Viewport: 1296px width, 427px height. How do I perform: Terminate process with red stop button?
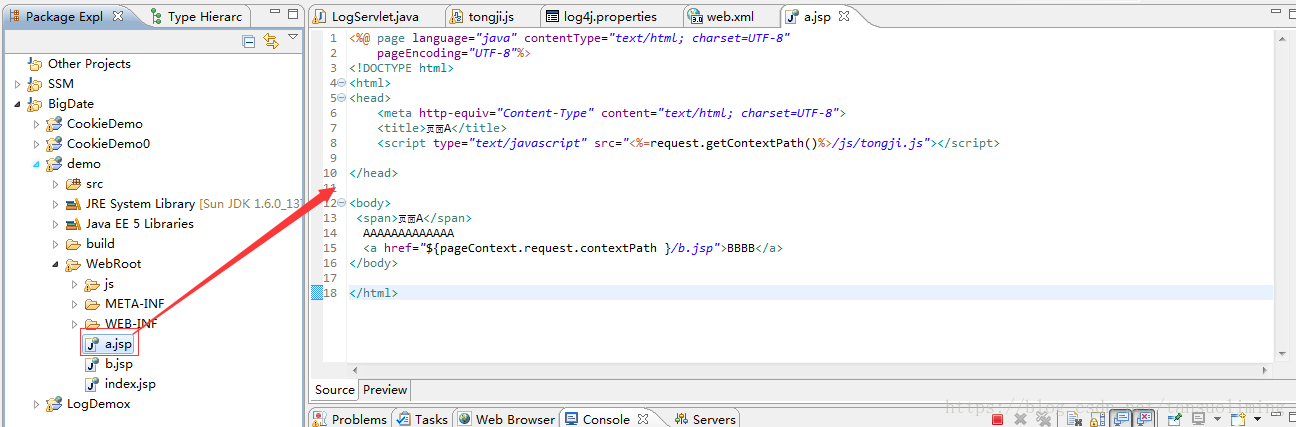coord(997,419)
